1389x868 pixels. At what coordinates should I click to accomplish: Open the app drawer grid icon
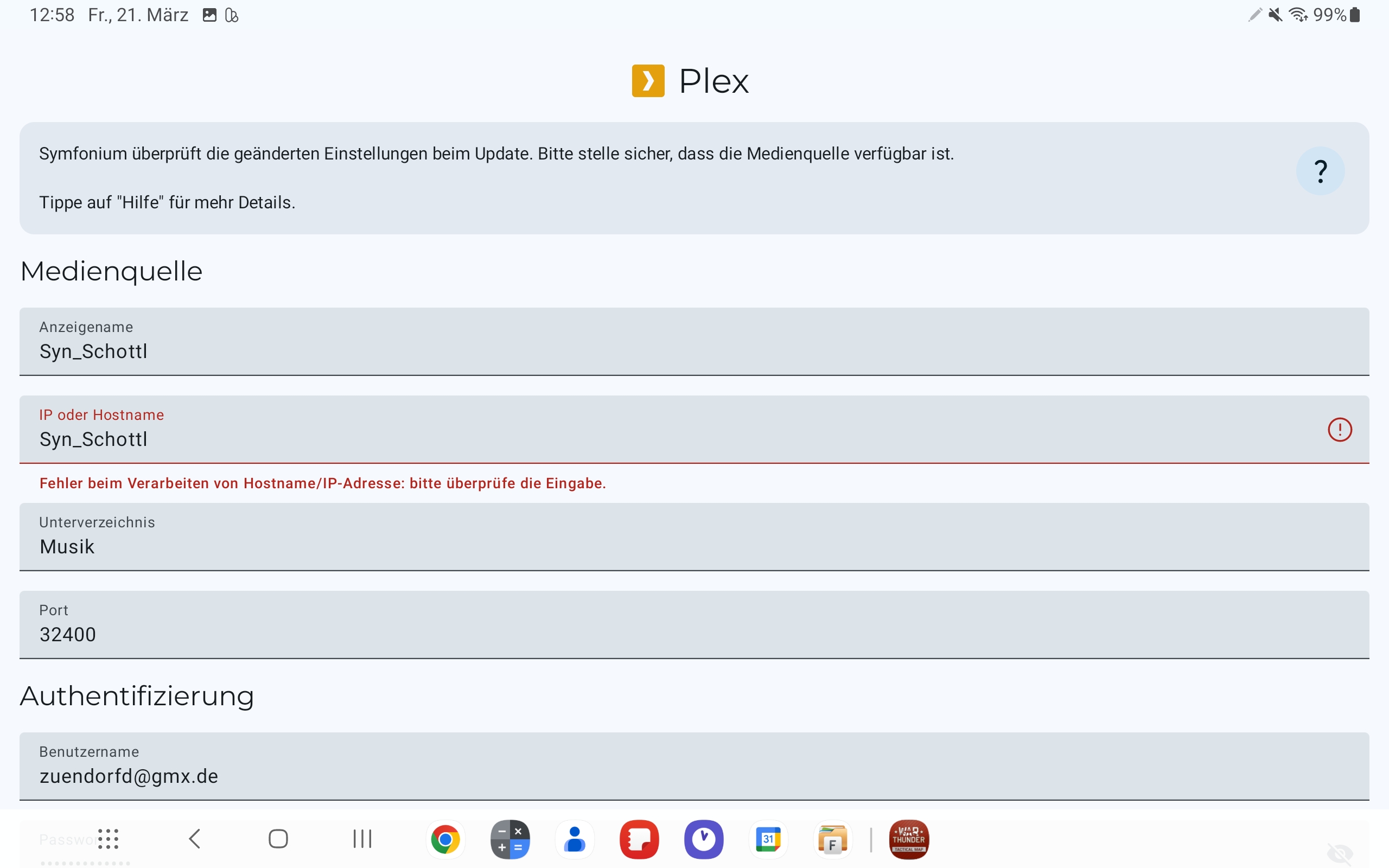click(108, 839)
